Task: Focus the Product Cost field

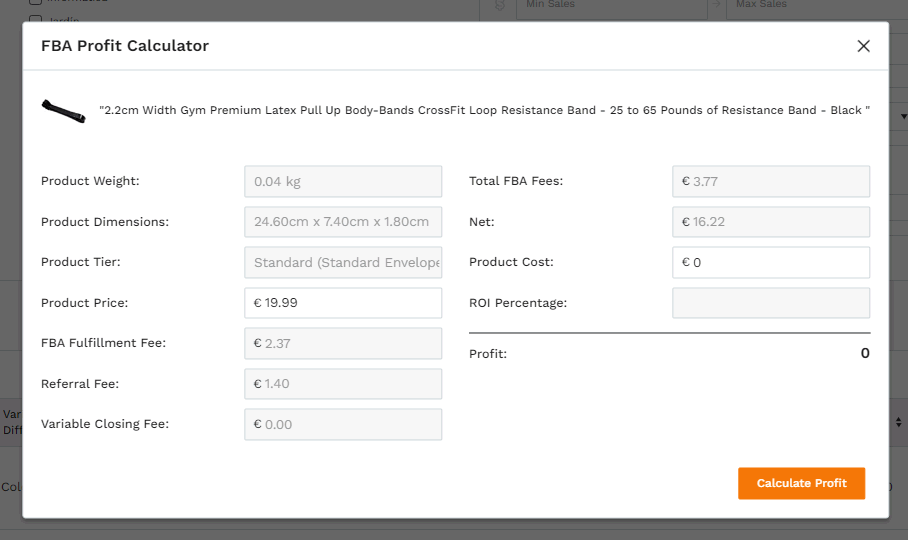Action: (771, 262)
